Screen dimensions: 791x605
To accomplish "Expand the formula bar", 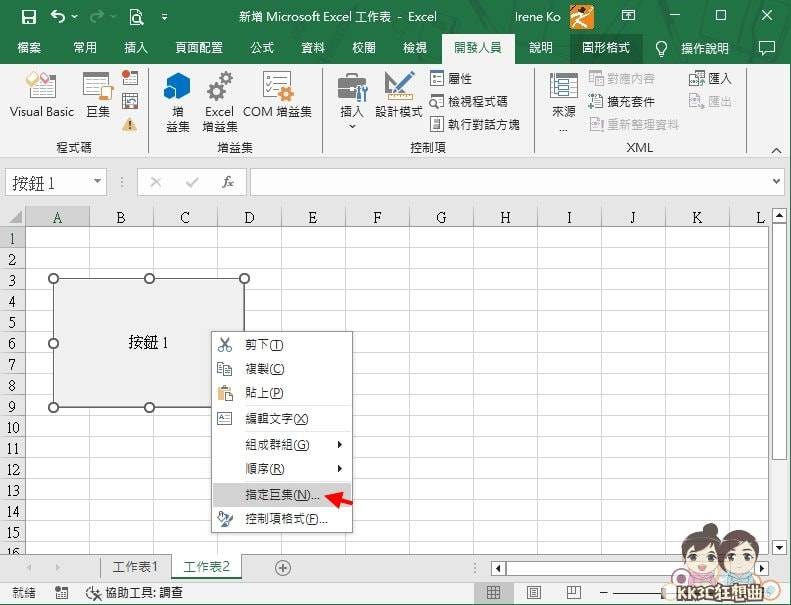I will pyautogui.click(x=777, y=182).
